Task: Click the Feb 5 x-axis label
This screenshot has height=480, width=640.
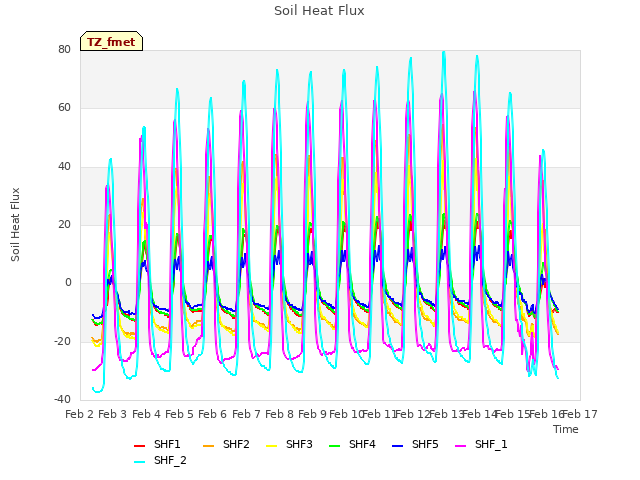Action: click(x=179, y=414)
